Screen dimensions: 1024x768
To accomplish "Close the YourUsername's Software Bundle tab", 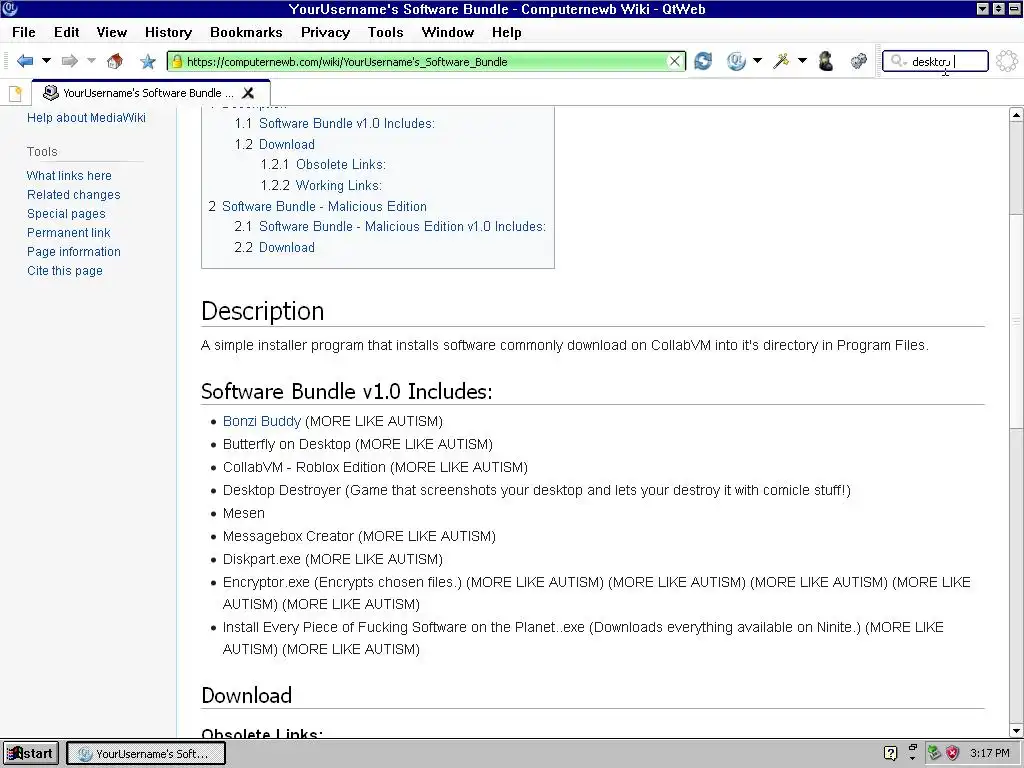I will 248,93.
